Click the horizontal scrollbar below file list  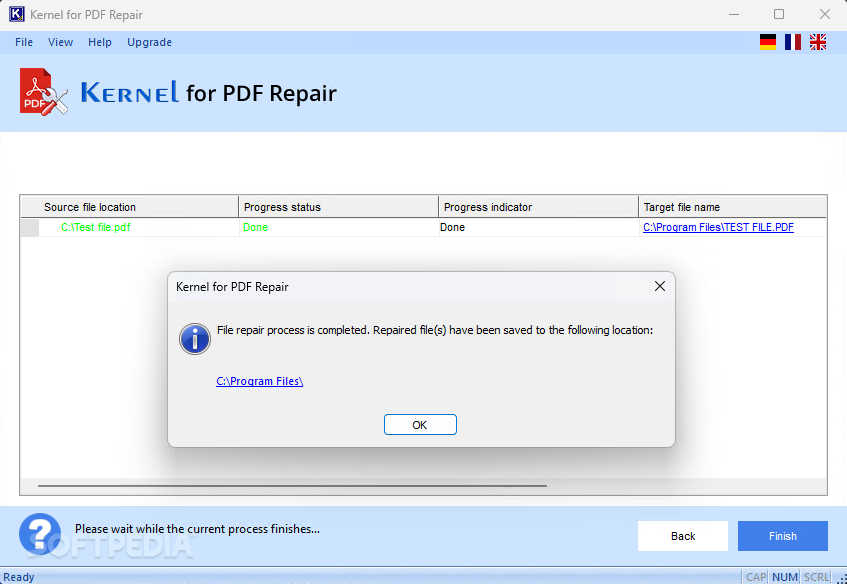(292, 486)
